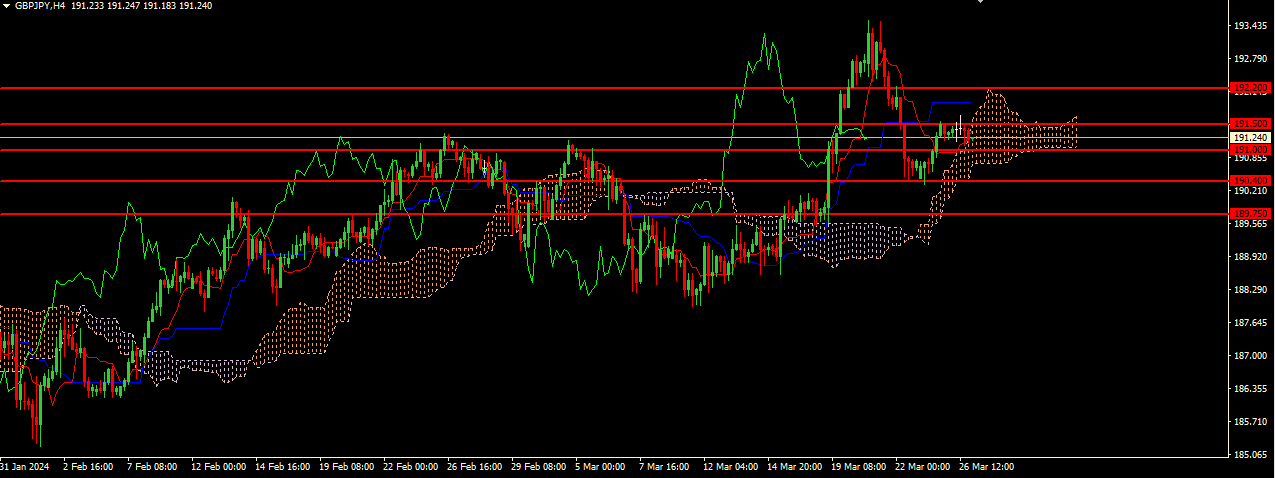This screenshot has height=478, width=1275.
Task: Select the 189.750 red price level label
Action: pos(1250,214)
